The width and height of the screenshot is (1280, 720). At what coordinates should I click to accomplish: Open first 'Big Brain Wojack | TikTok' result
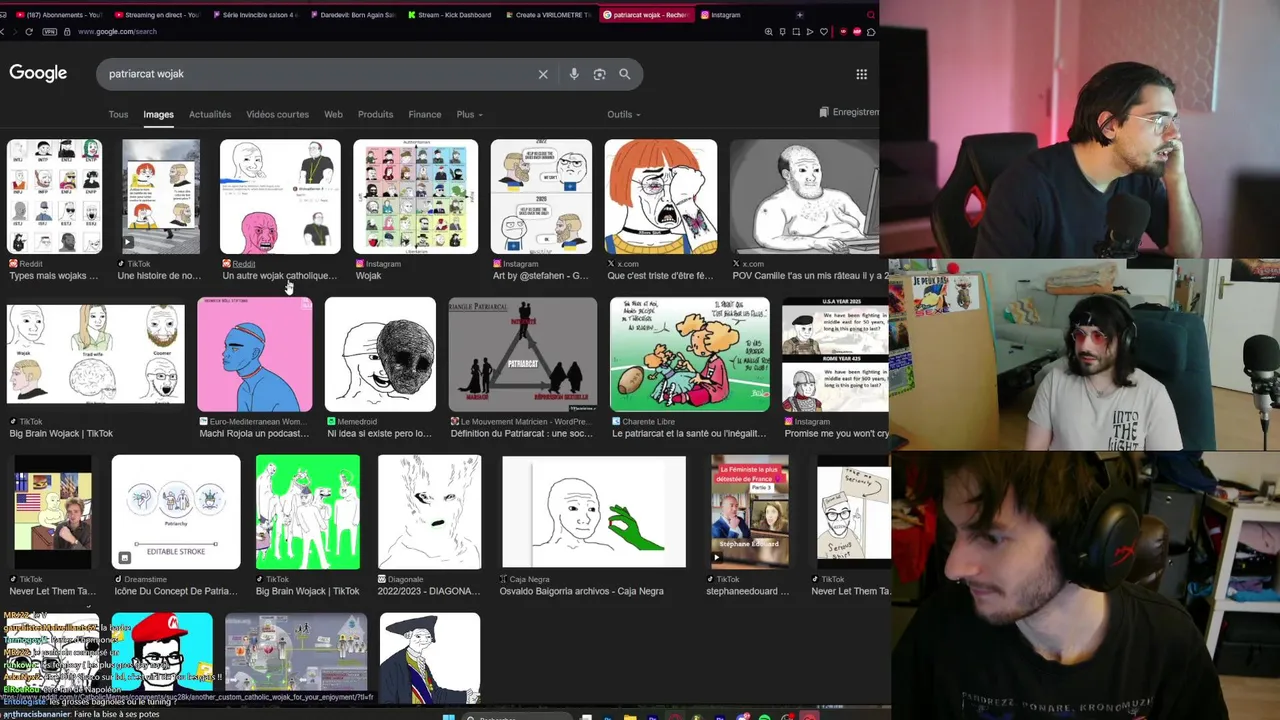pyautogui.click(x=95, y=354)
